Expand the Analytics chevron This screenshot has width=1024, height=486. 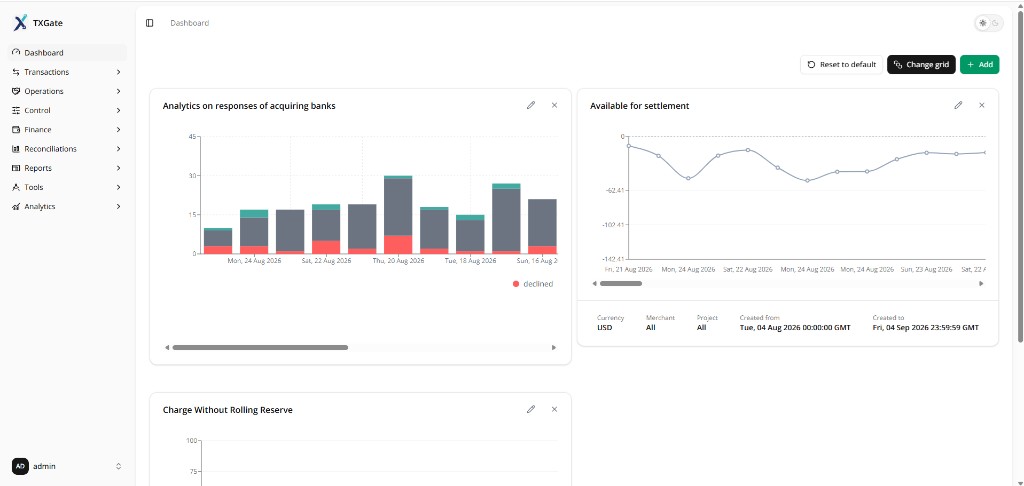pos(118,206)
